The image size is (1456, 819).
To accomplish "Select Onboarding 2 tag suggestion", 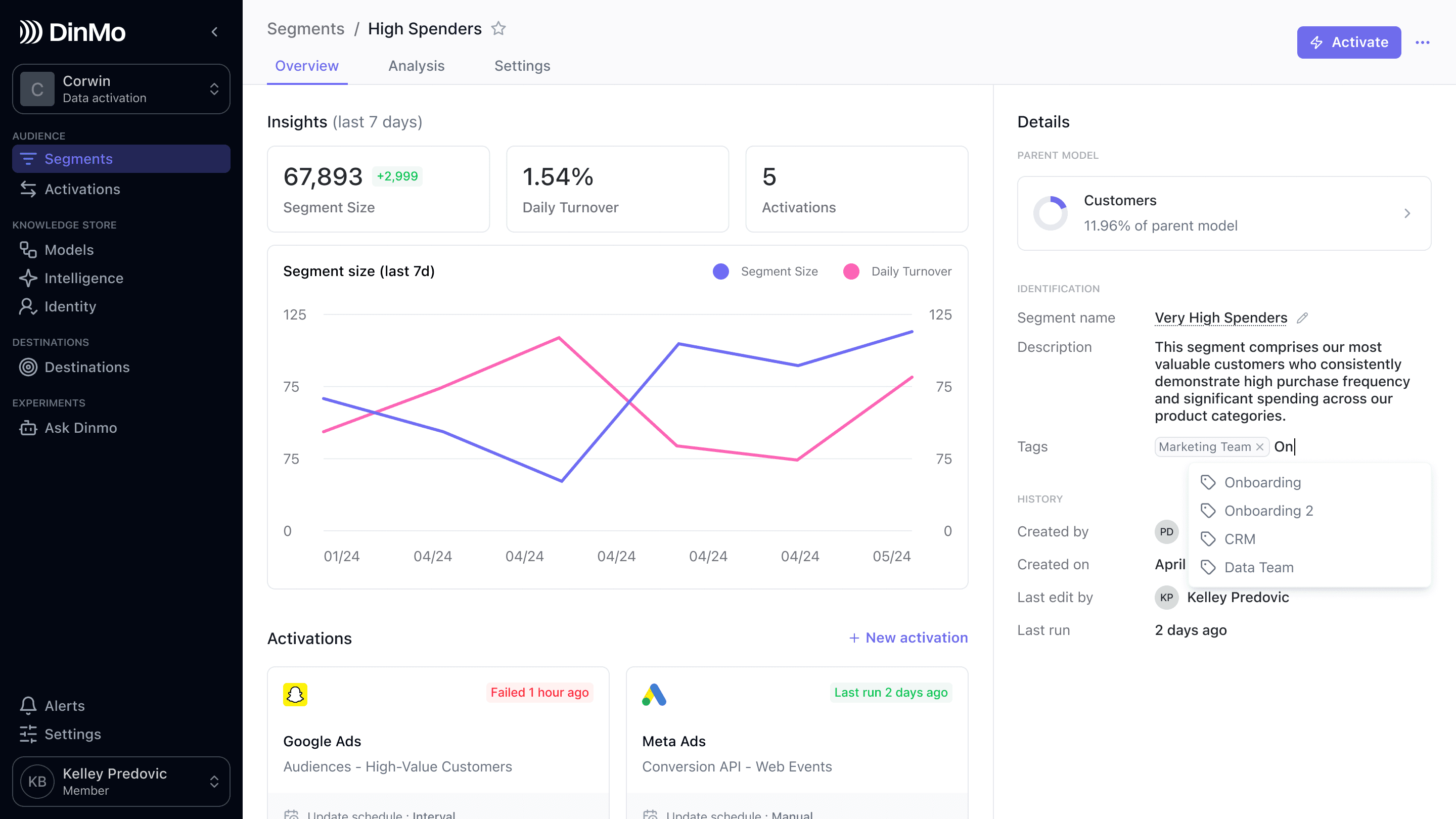I will pos(1268,511).
